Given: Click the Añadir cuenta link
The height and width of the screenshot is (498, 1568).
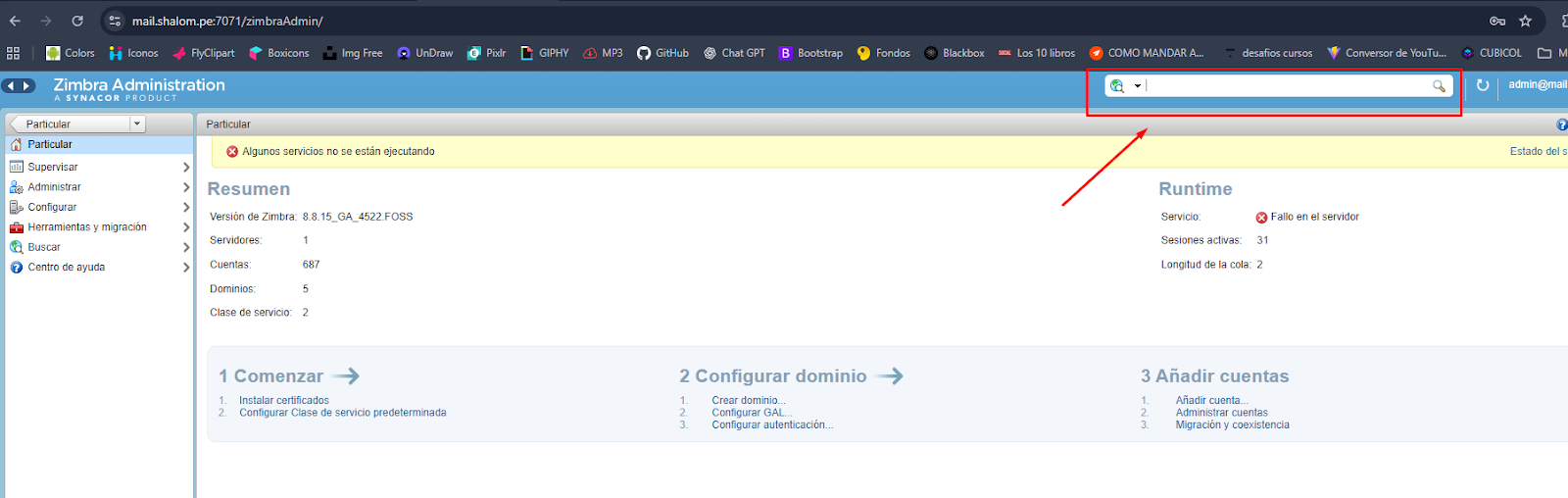Looking at the screenshot, I should [x=1211, y=400].
